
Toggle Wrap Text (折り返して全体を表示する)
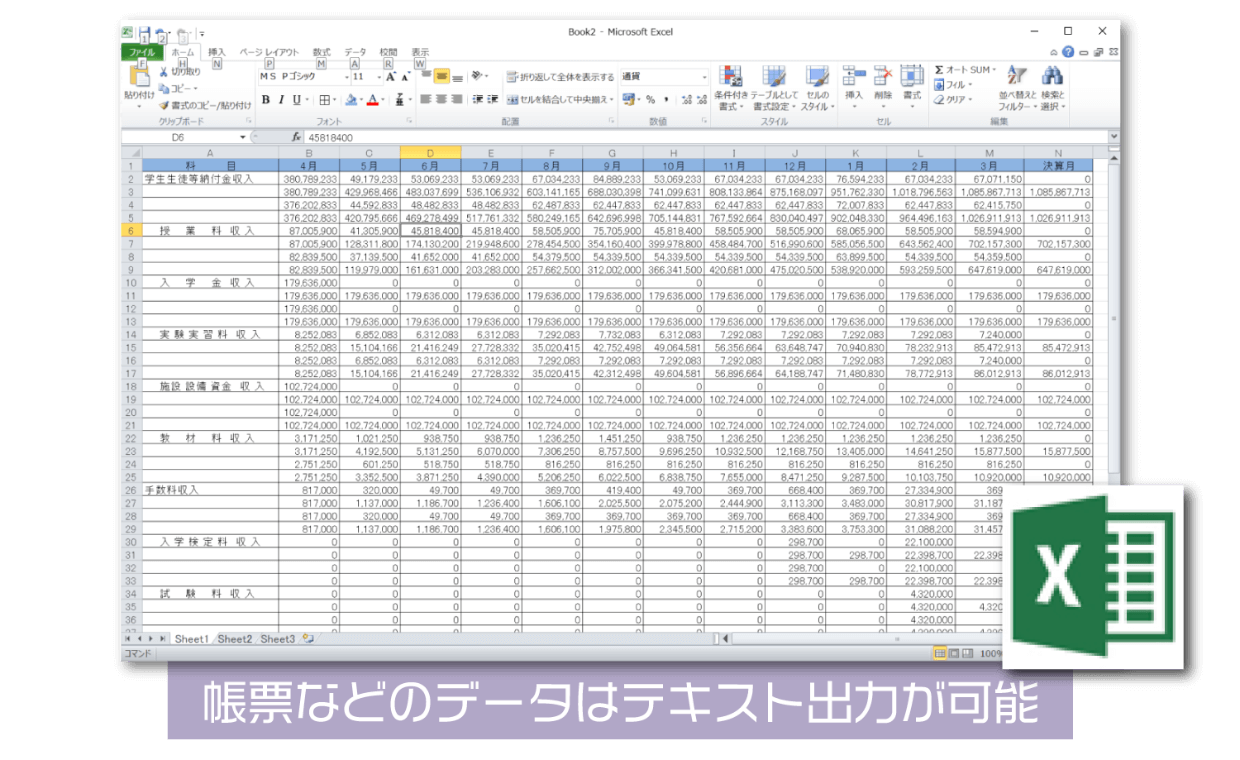click(x=560, y=77)
